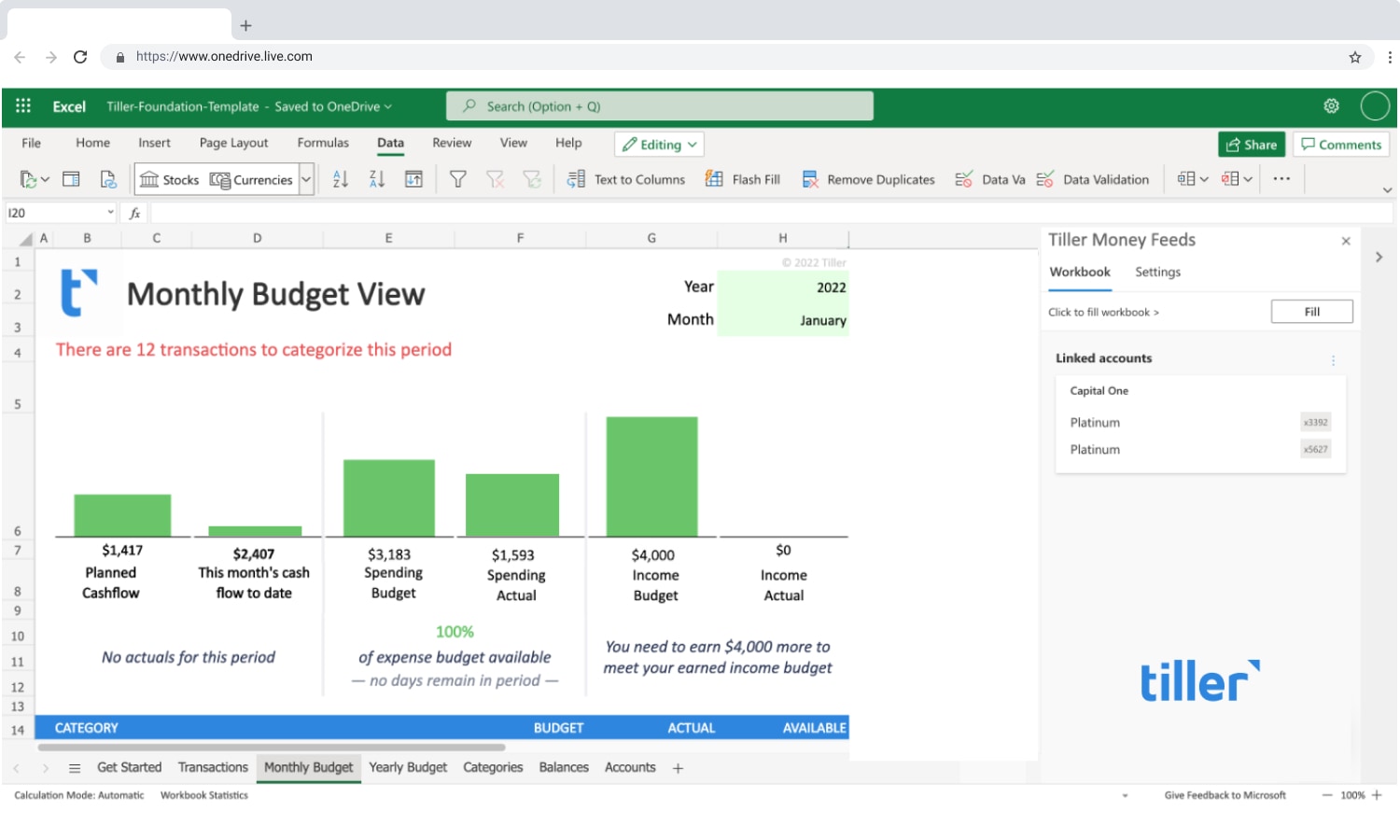This screenshot has width=1400, height=840.
Task: Open the app launcher grid icon
Action: coord(23,105)
